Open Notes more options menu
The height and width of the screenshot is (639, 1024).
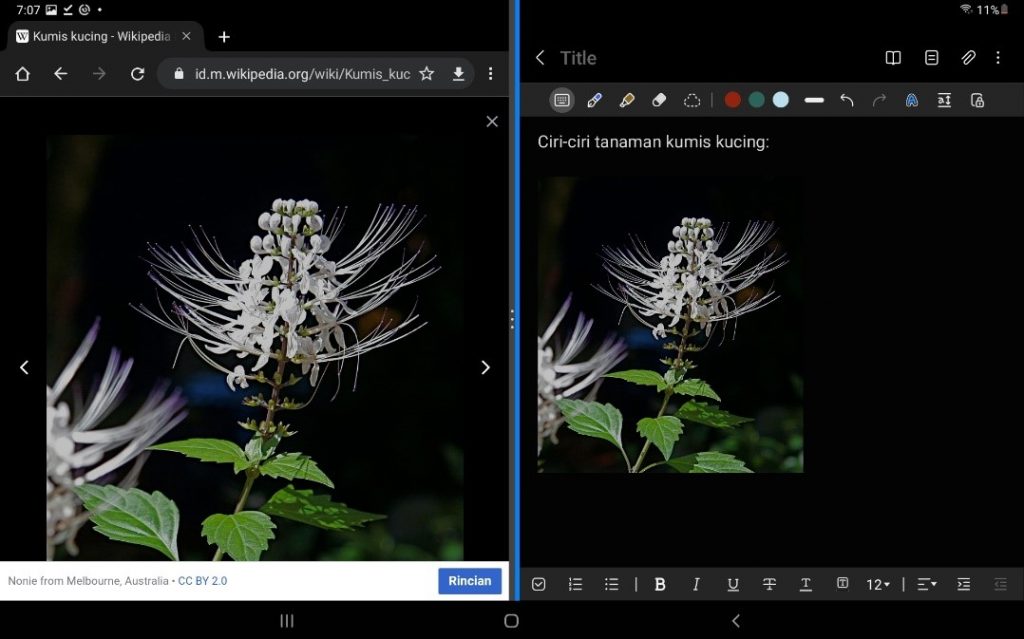[x=998, y=58]
